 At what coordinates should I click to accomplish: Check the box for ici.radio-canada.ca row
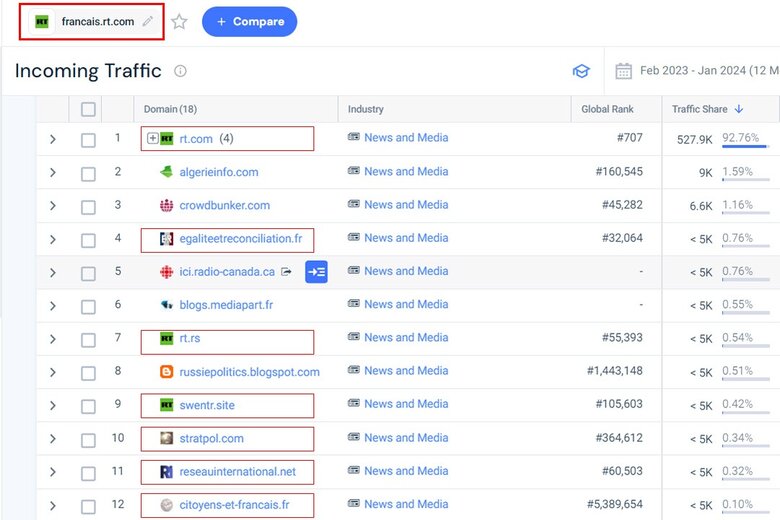[88, 273]
